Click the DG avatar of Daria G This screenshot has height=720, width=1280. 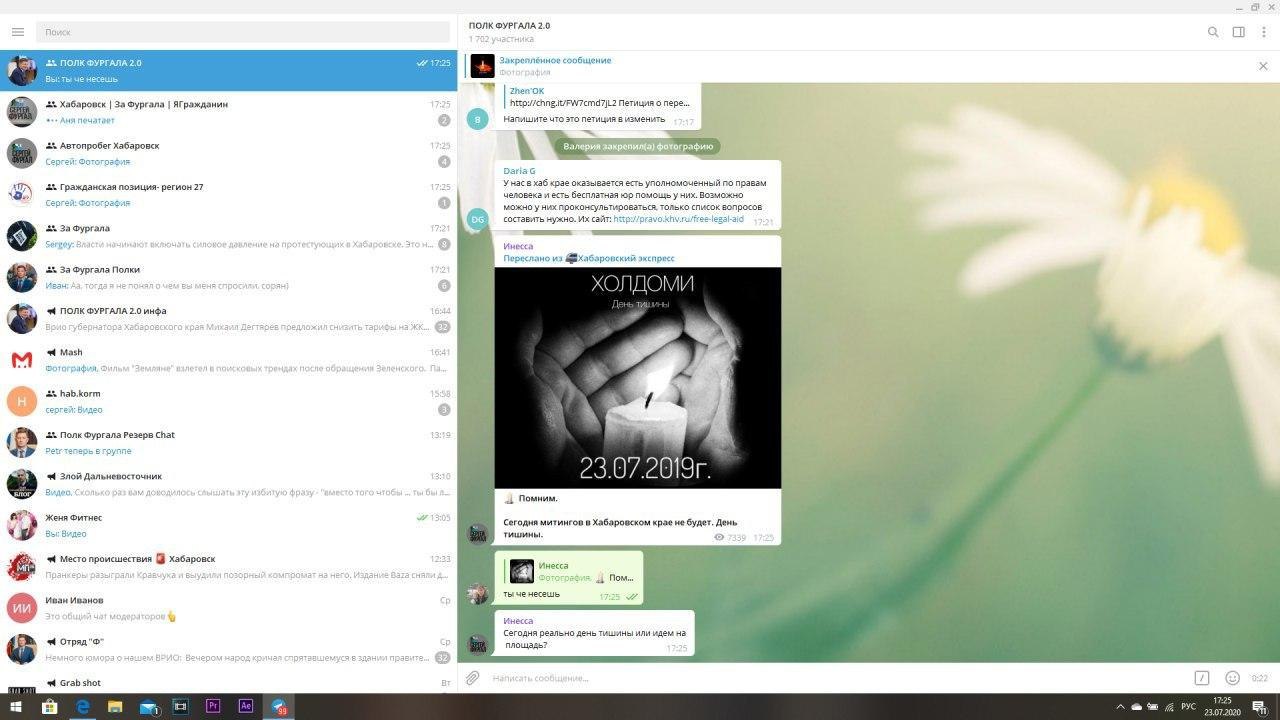click(477, 219)
